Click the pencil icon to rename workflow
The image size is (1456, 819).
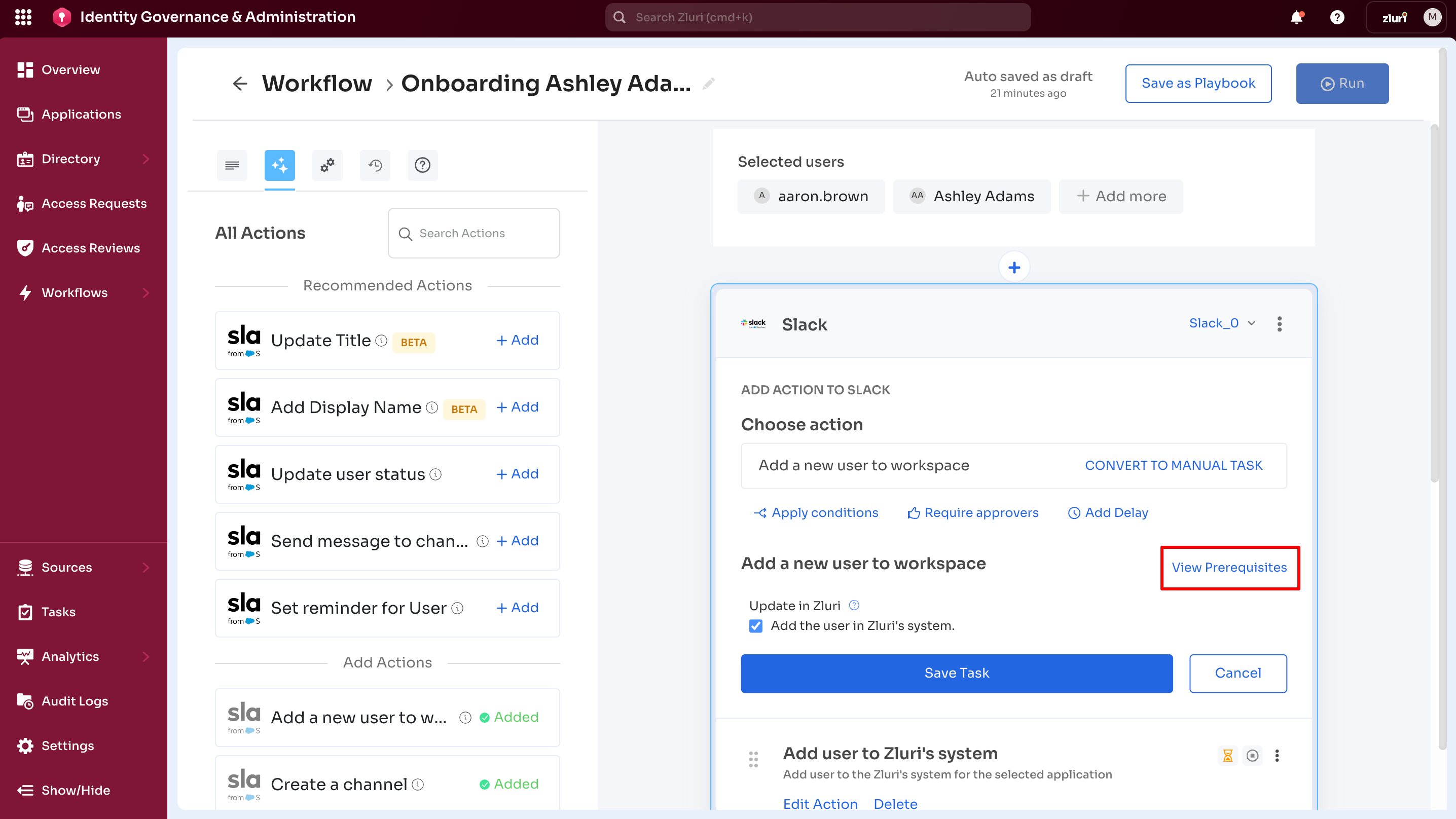tap(709, 84)
